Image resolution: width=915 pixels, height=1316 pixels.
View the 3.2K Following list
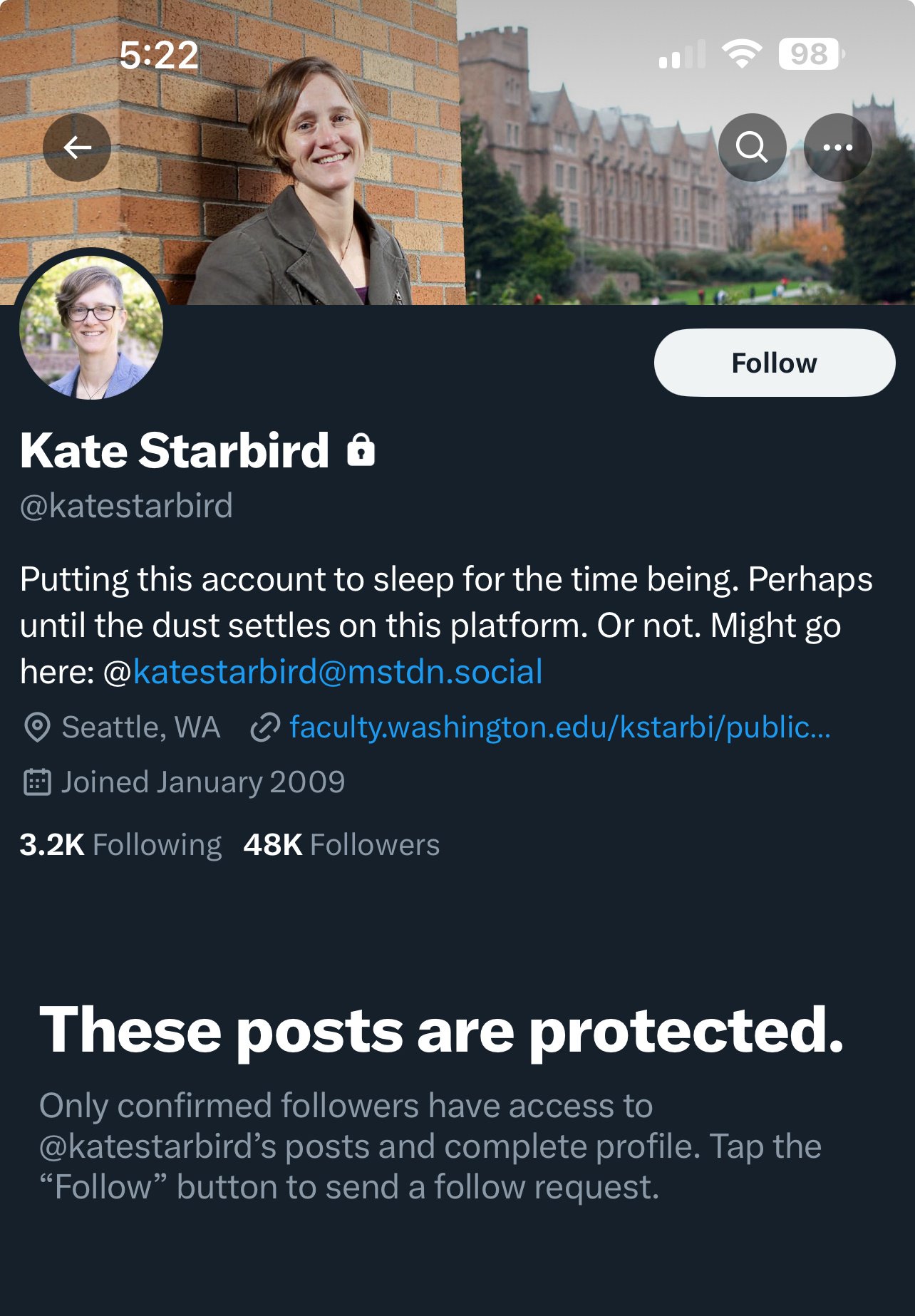point(120,845)
